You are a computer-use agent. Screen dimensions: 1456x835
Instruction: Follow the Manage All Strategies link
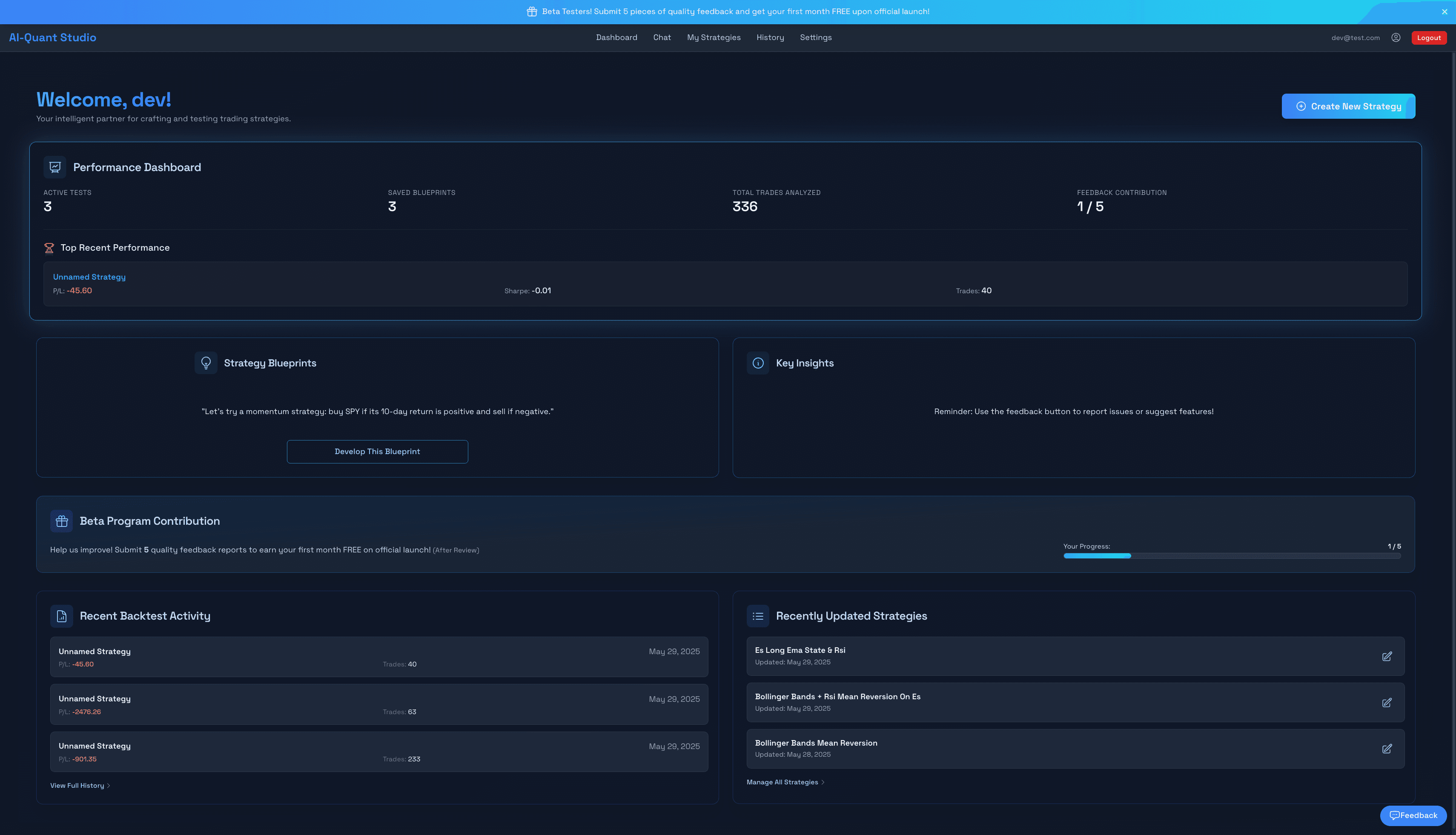[x=785, y=782]
